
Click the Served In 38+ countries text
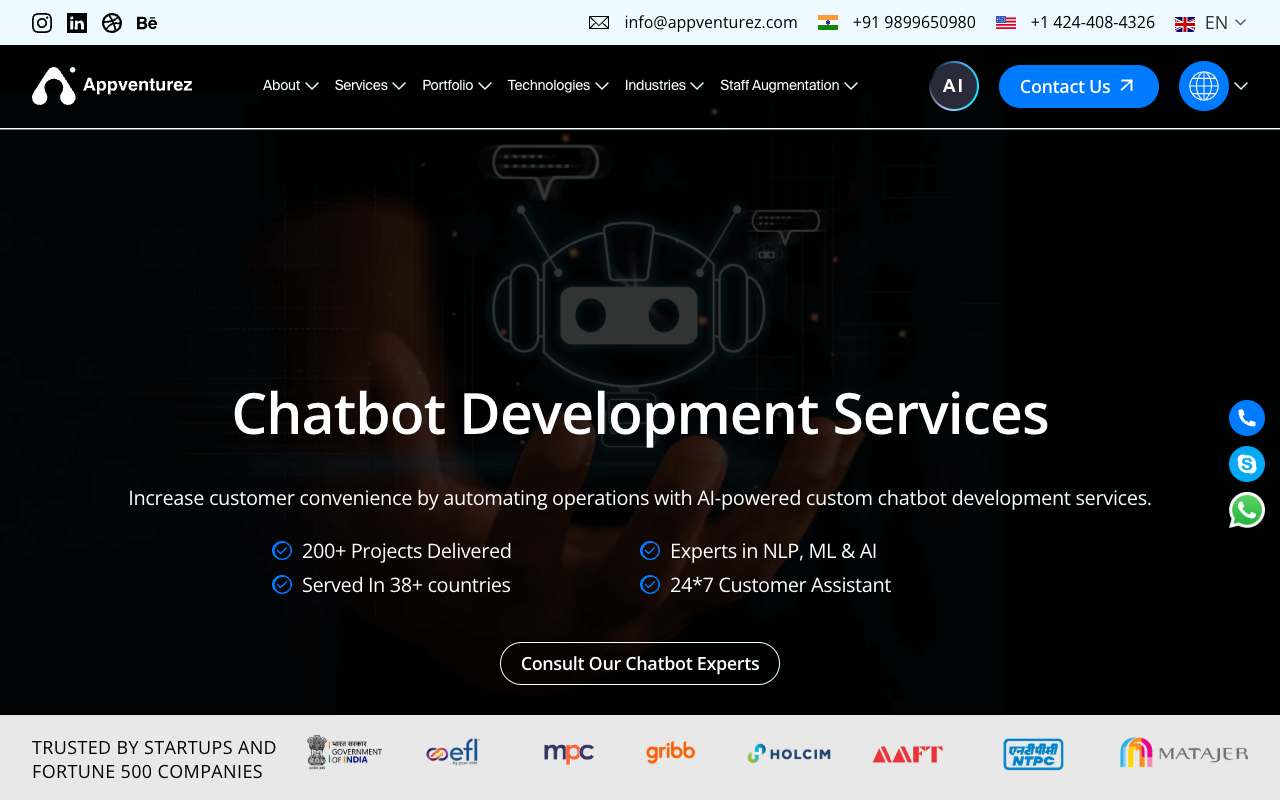point(406,585)
